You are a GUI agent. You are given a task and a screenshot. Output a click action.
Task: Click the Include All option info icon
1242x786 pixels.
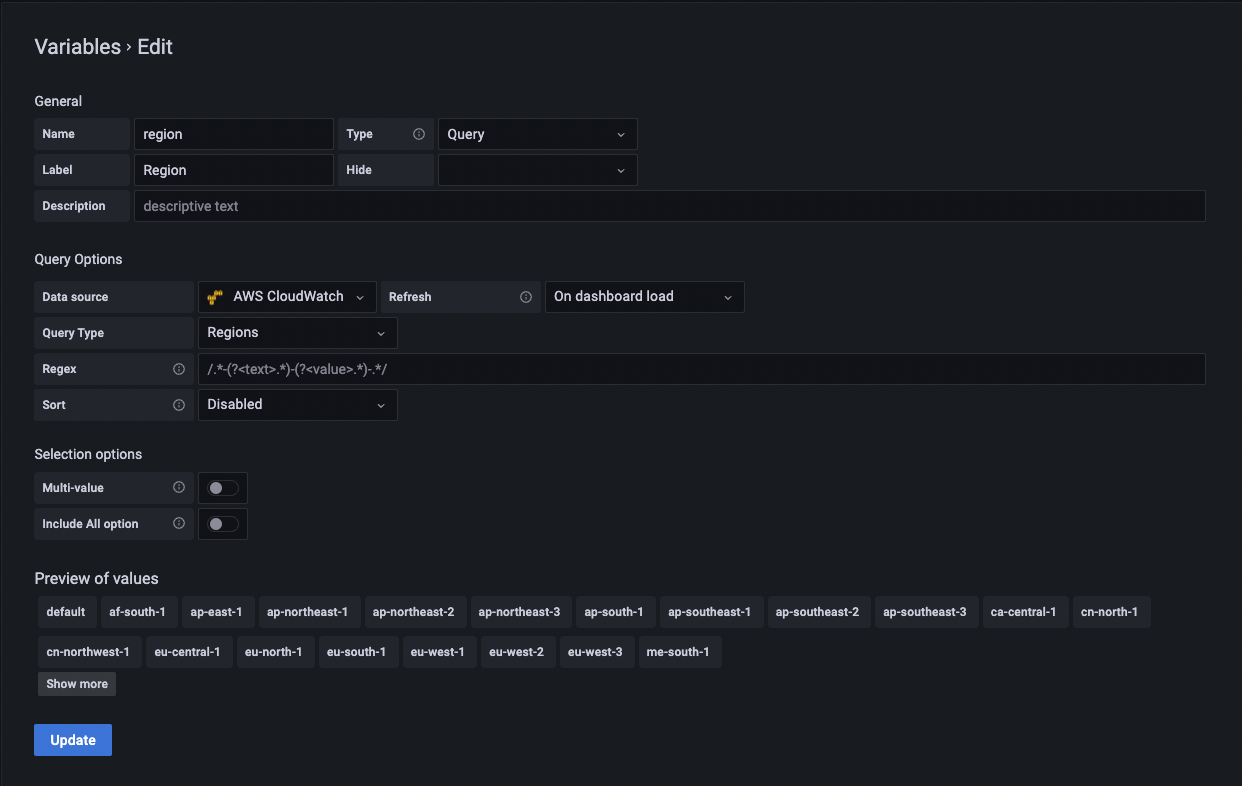coord(181,524)
